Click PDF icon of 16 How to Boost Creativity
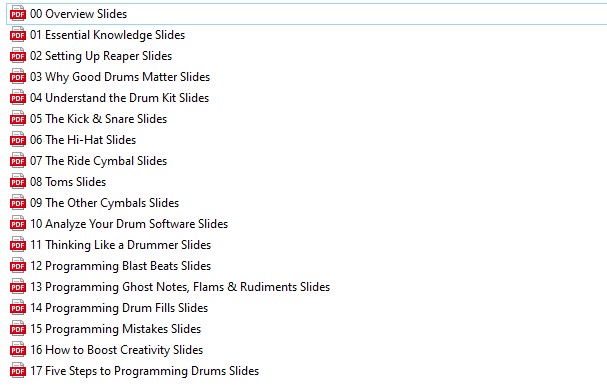The width and height of the screenshot is (607, 389). pyautogui.click(x=18, y=349)
